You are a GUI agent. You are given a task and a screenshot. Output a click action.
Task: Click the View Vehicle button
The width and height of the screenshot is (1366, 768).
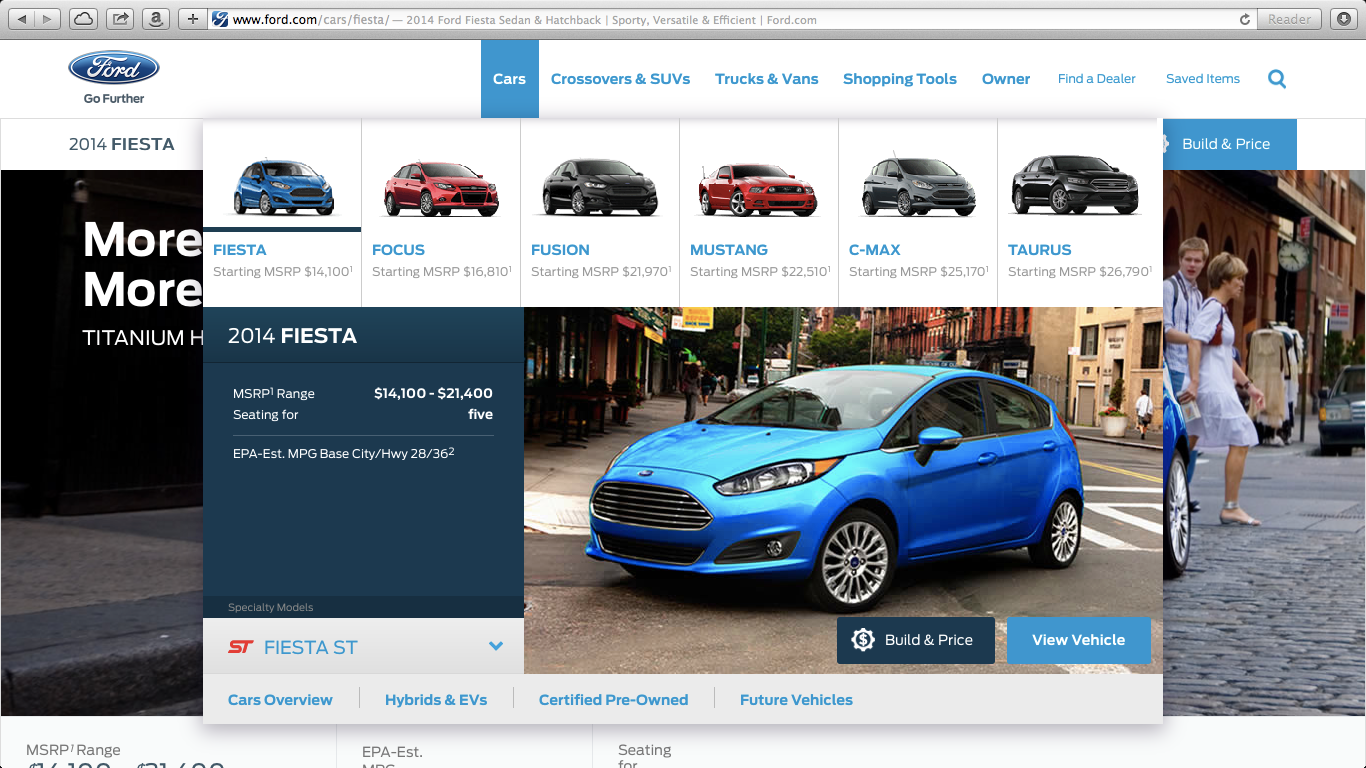[1079, 640]
